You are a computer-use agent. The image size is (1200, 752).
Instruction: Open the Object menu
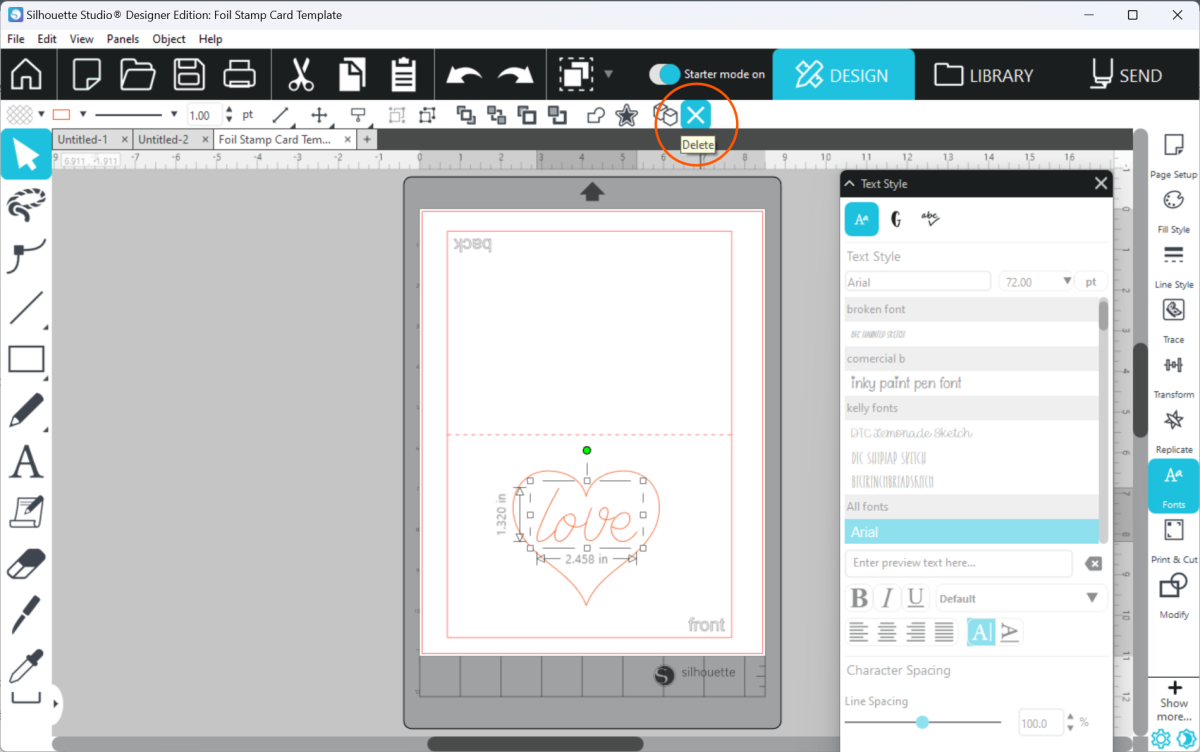click(x=169, y=39)
